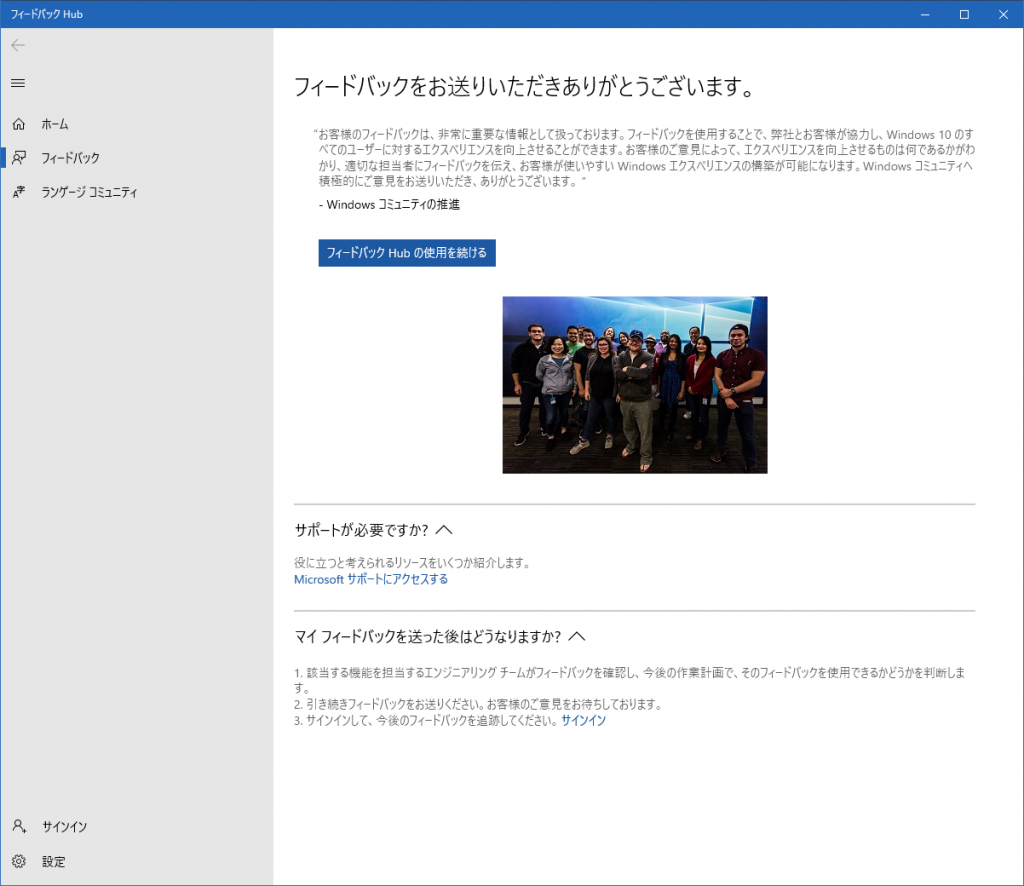Click the gear icon for 設定
1024x886 pixels.
(x=18, y=861)
